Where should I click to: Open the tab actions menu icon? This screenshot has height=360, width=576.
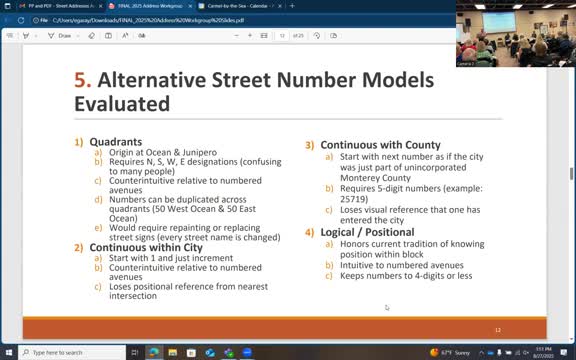[x=7, y=6]
